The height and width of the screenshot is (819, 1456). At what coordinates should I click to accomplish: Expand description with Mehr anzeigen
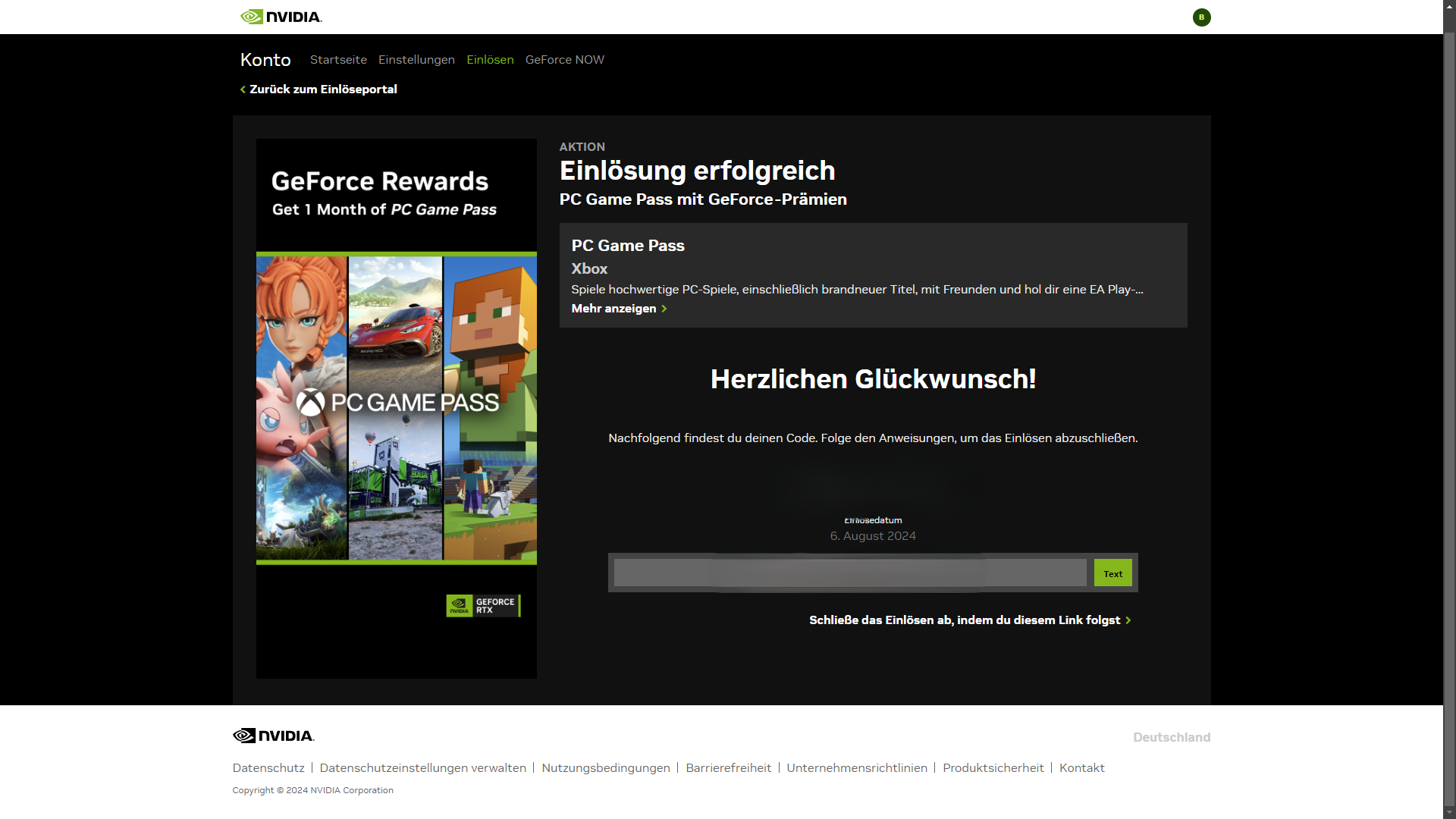[619, 308]
